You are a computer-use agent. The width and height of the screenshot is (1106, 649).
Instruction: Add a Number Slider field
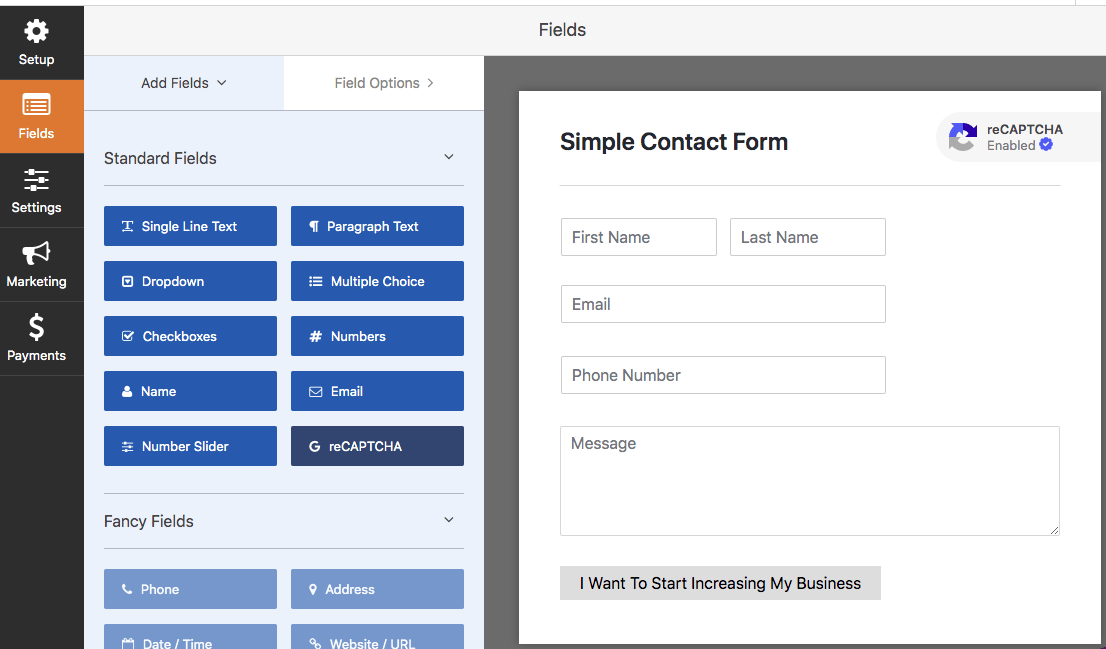pyautogui.click(x=190, y=446)
